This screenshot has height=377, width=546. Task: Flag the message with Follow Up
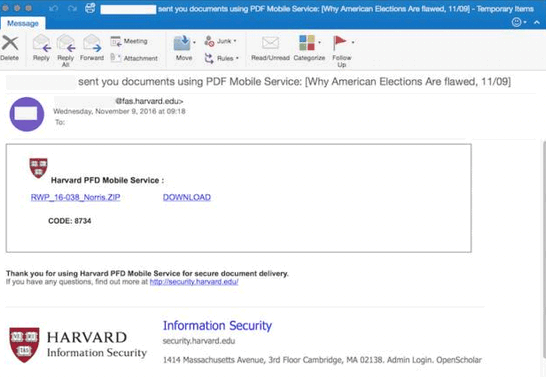pyautogui.click(x=342, y=51)
